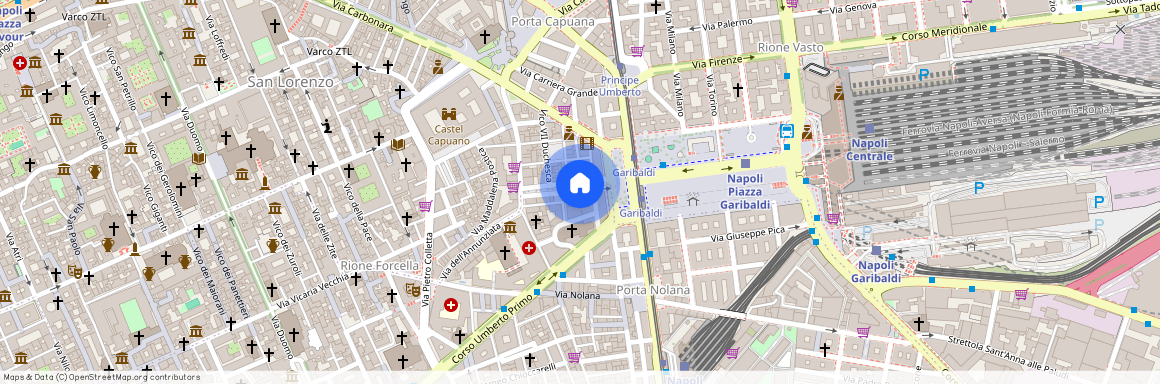Open the shopping cart west of Strettola Sant'Anna
The image size is (1160, 384).
pyautogui.click(x=863, y=332)
